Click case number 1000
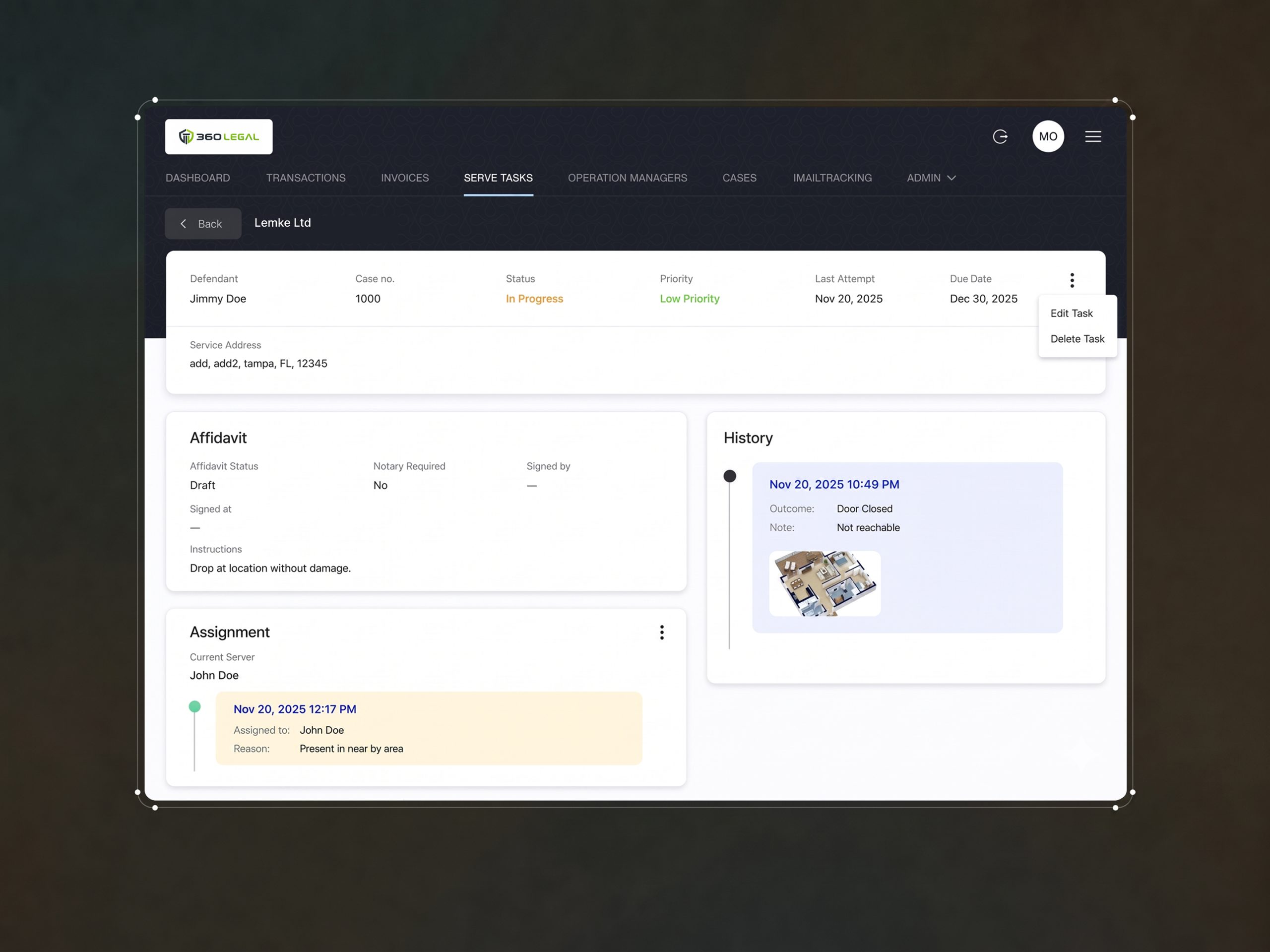 368,299
